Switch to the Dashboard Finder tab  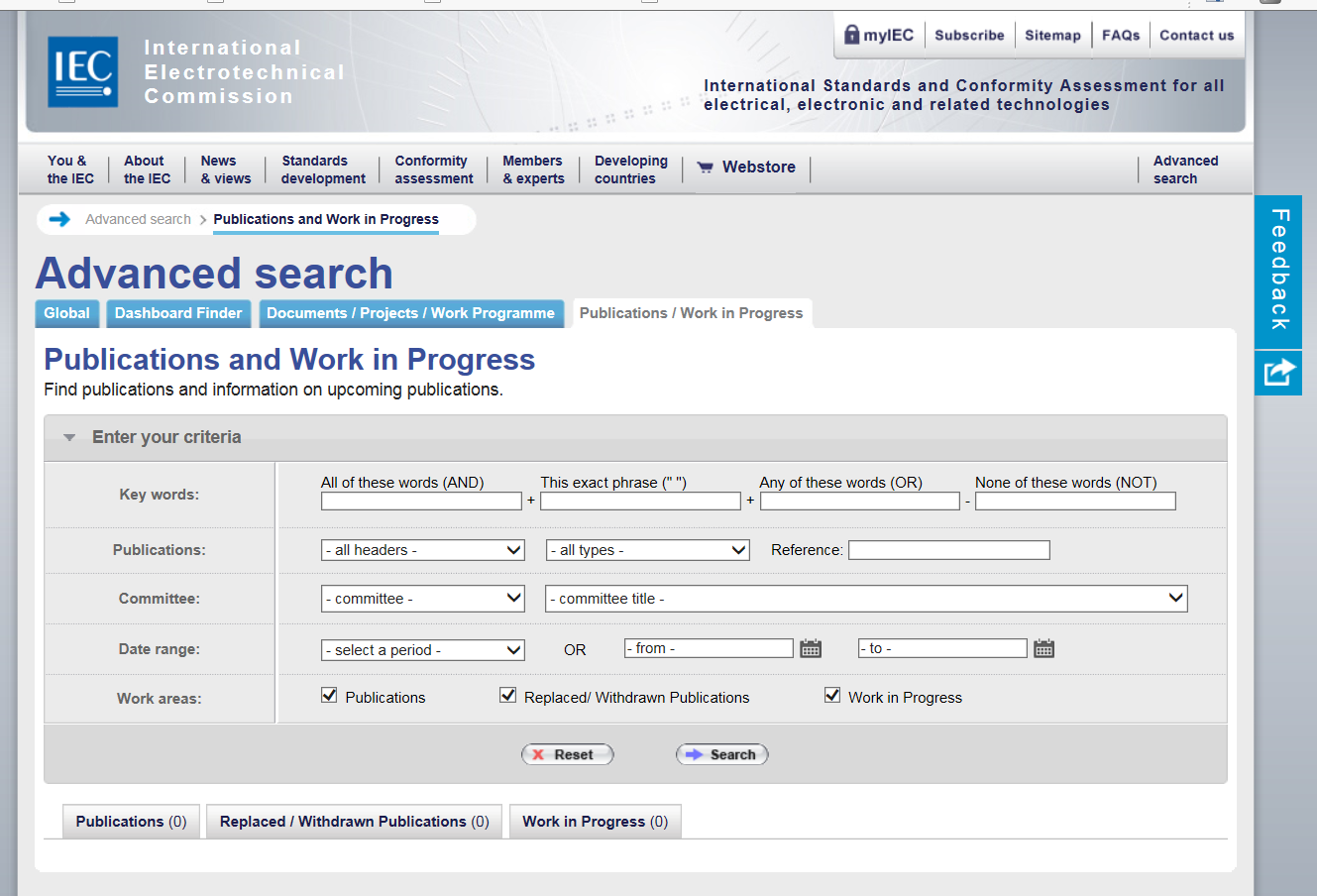(x=178, y=313)
